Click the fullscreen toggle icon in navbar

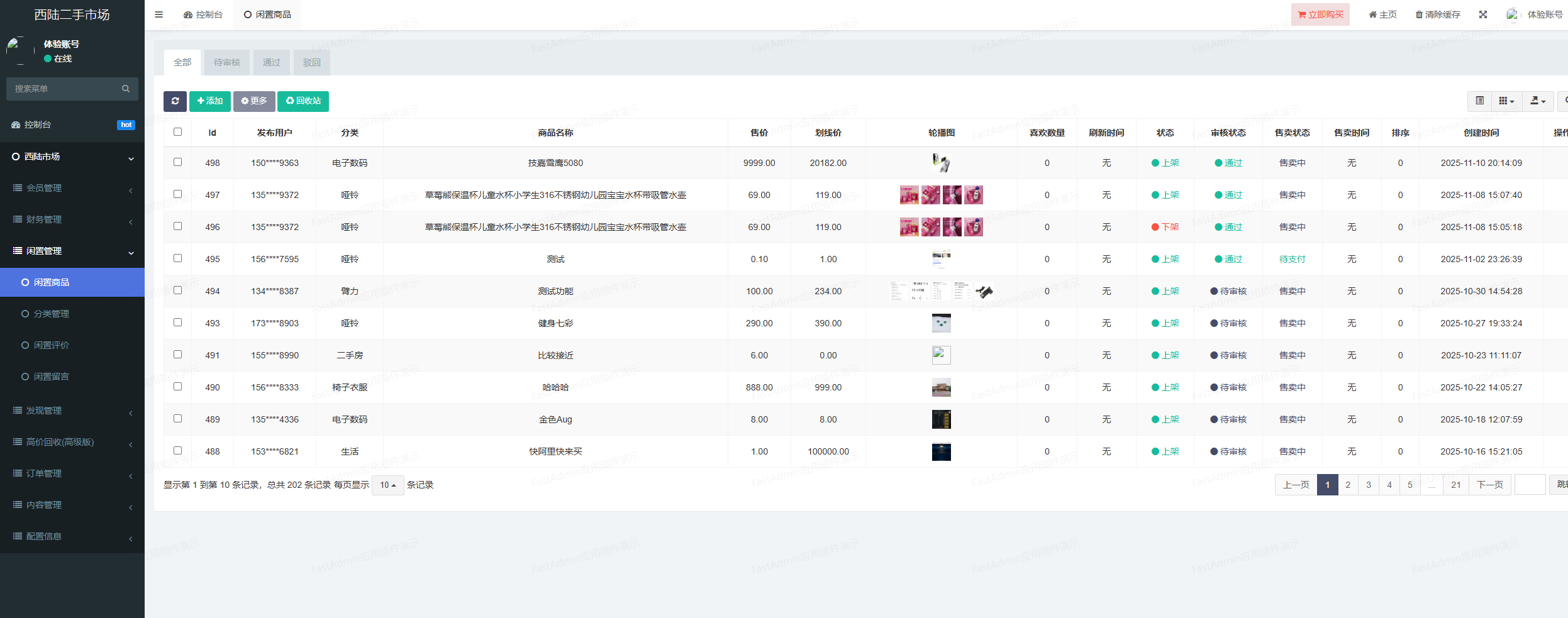pos(1483,14)
